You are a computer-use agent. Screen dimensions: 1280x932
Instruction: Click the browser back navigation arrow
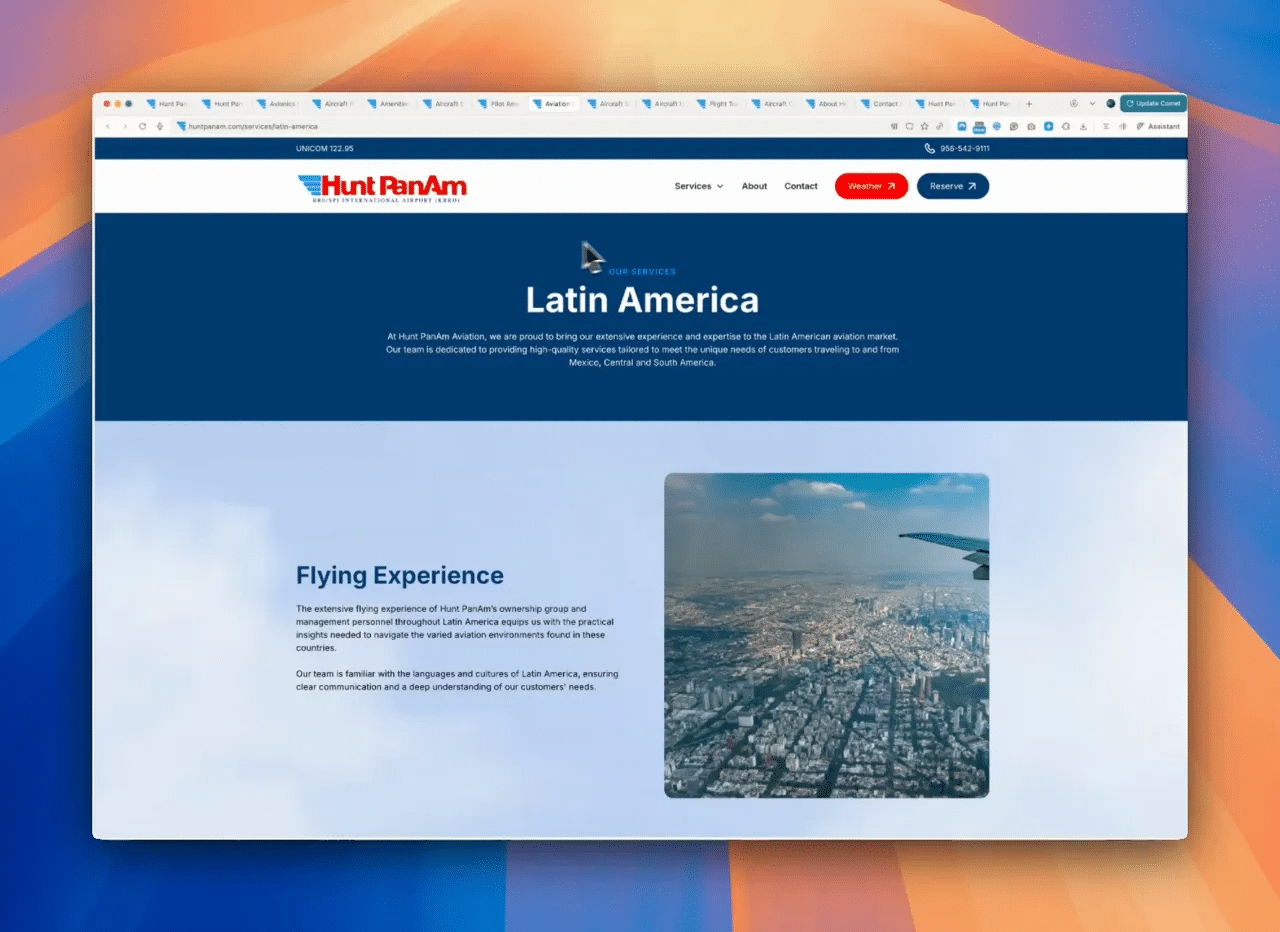107,126
